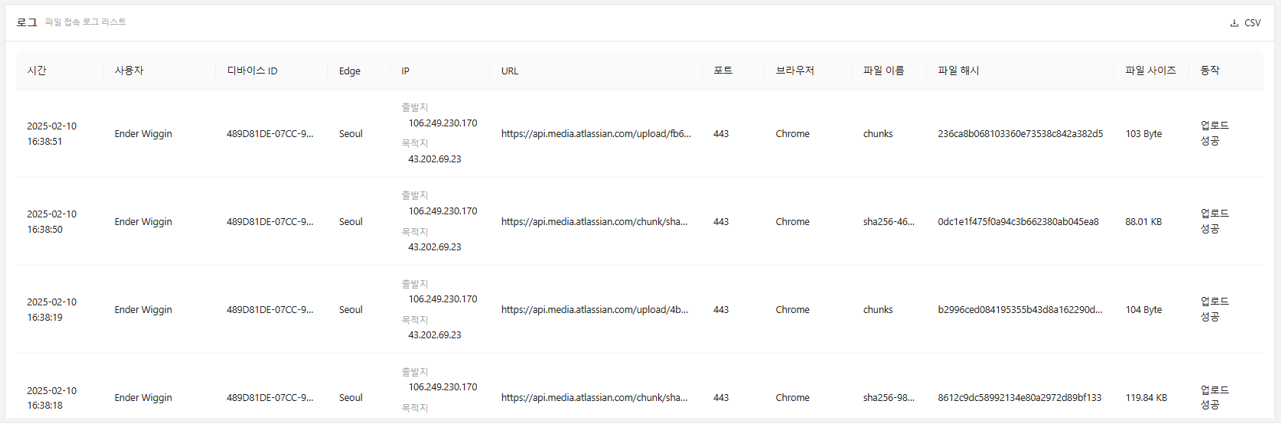Select the 디바이스 ID column header
The image size is (1281, 423).
(252, 71)
